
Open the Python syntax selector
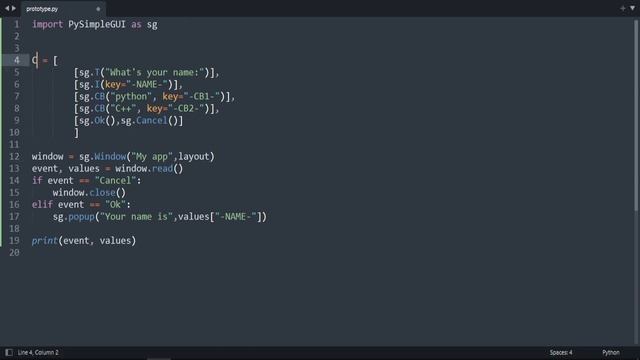[611, 352]
